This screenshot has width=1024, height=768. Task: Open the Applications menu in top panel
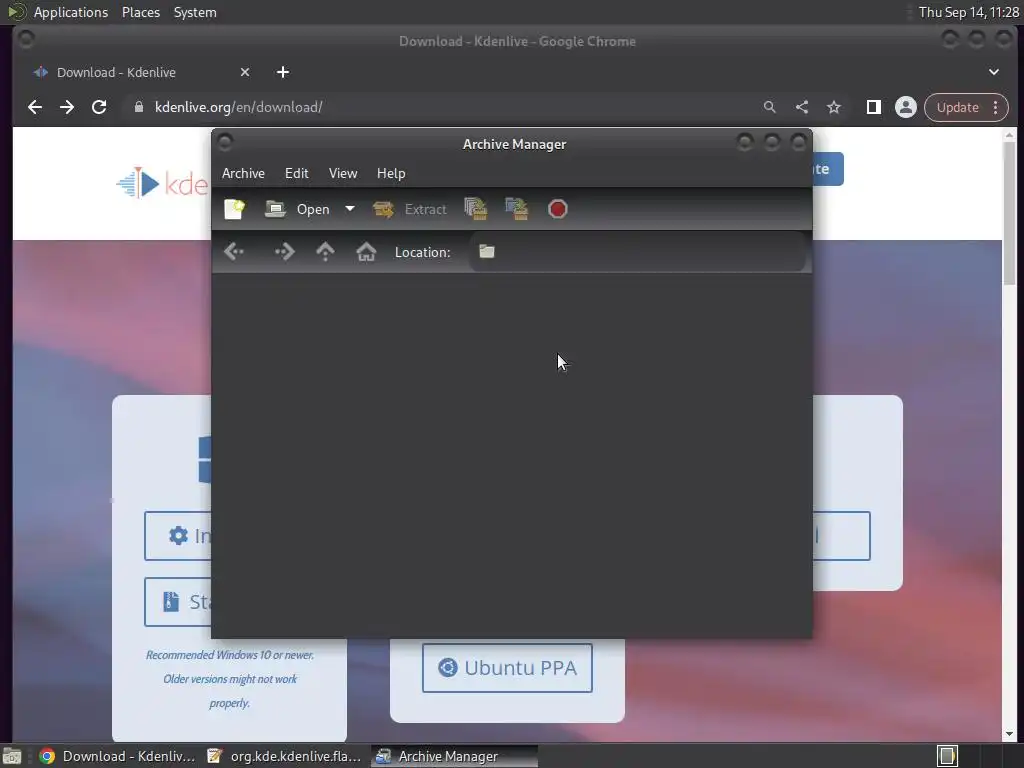[x=71, y=12]
